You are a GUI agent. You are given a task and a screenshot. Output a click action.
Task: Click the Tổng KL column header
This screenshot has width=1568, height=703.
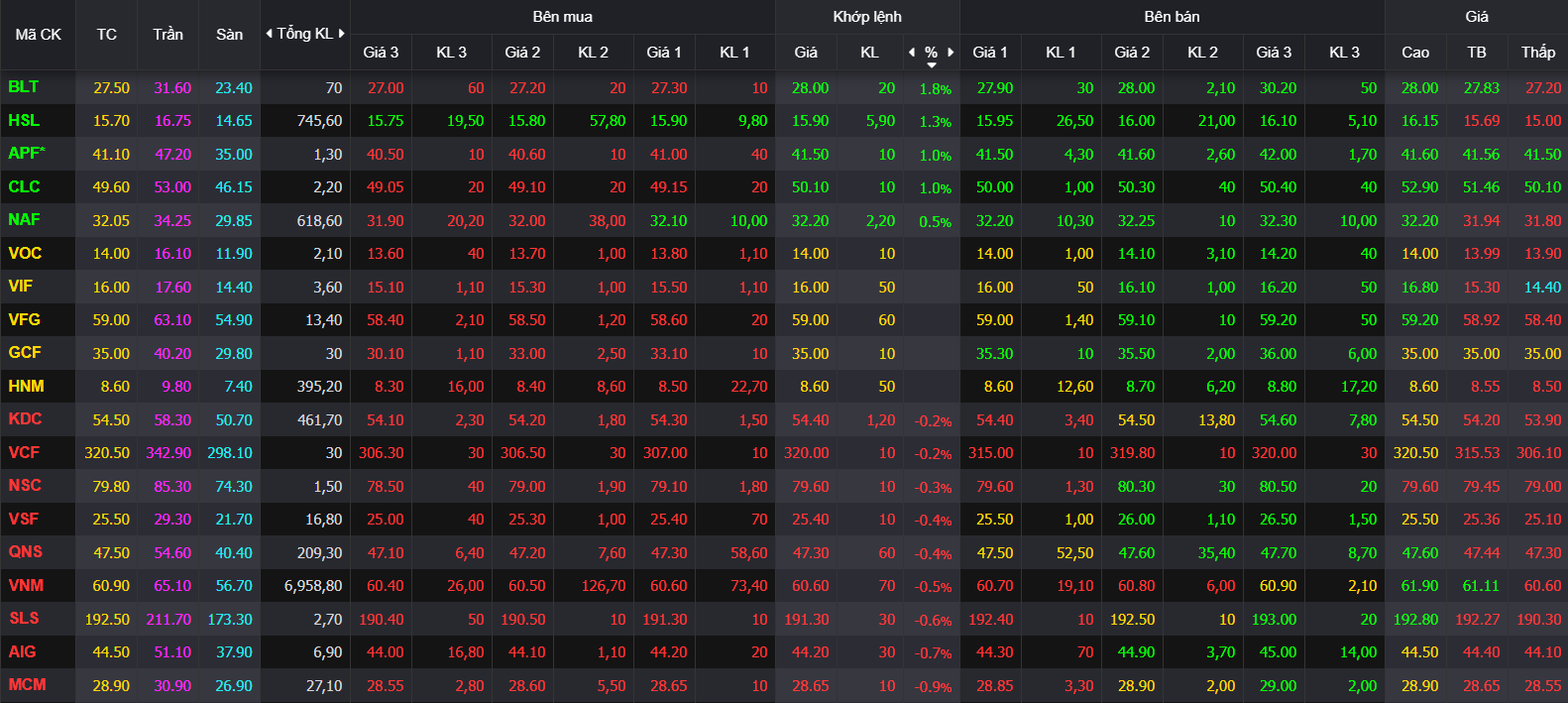[305, 34]
